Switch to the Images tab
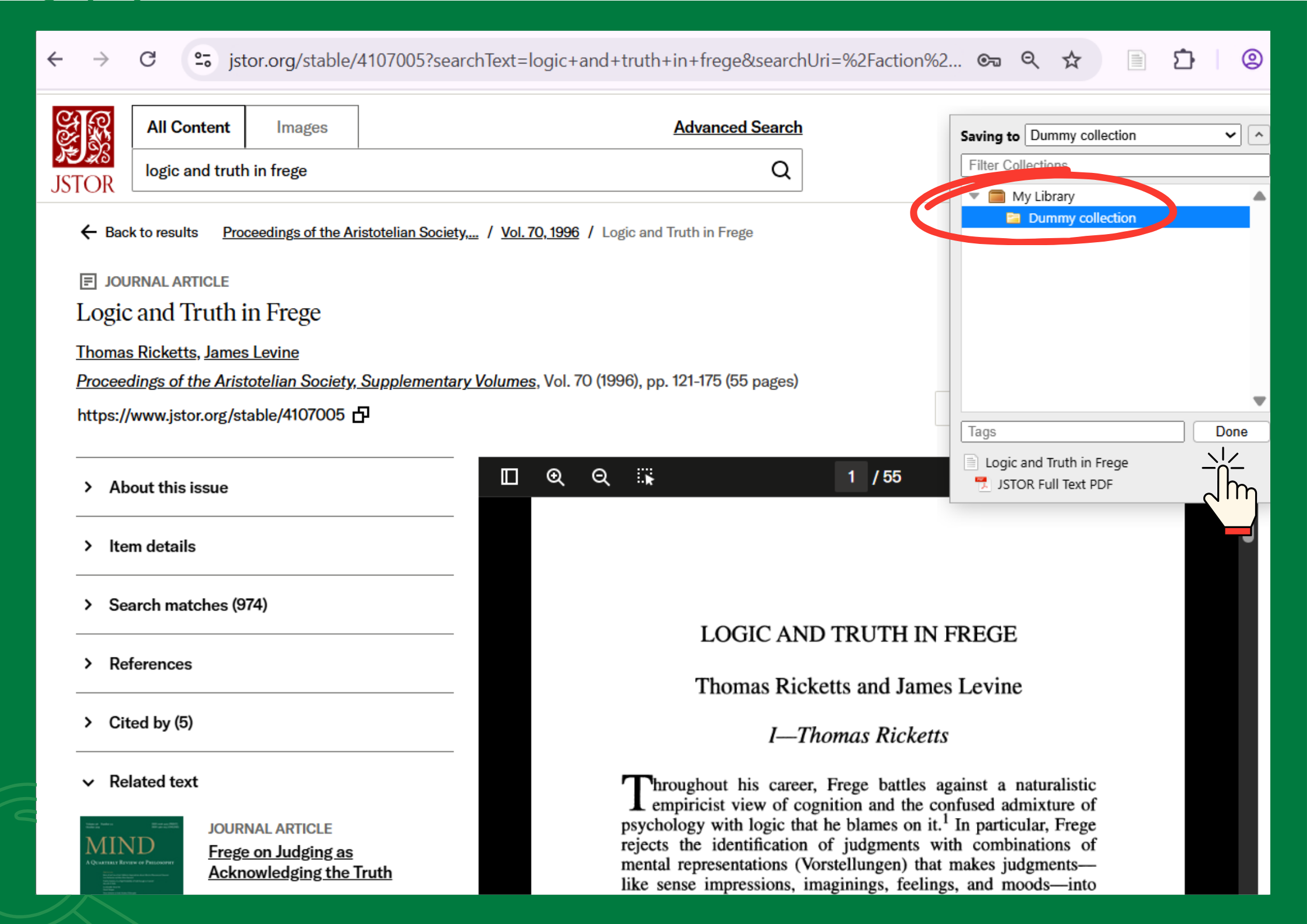Screen dimensions: 1307x924 [302, 127]
